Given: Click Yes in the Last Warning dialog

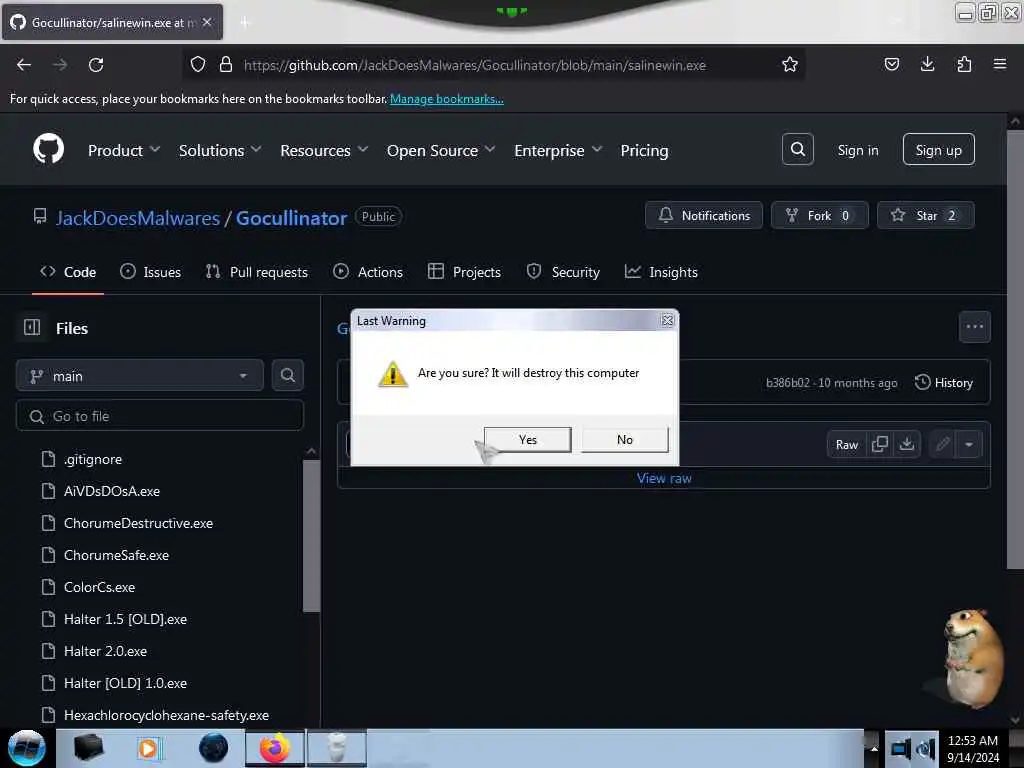Looking at the screenshot, I should click(528, 440).
